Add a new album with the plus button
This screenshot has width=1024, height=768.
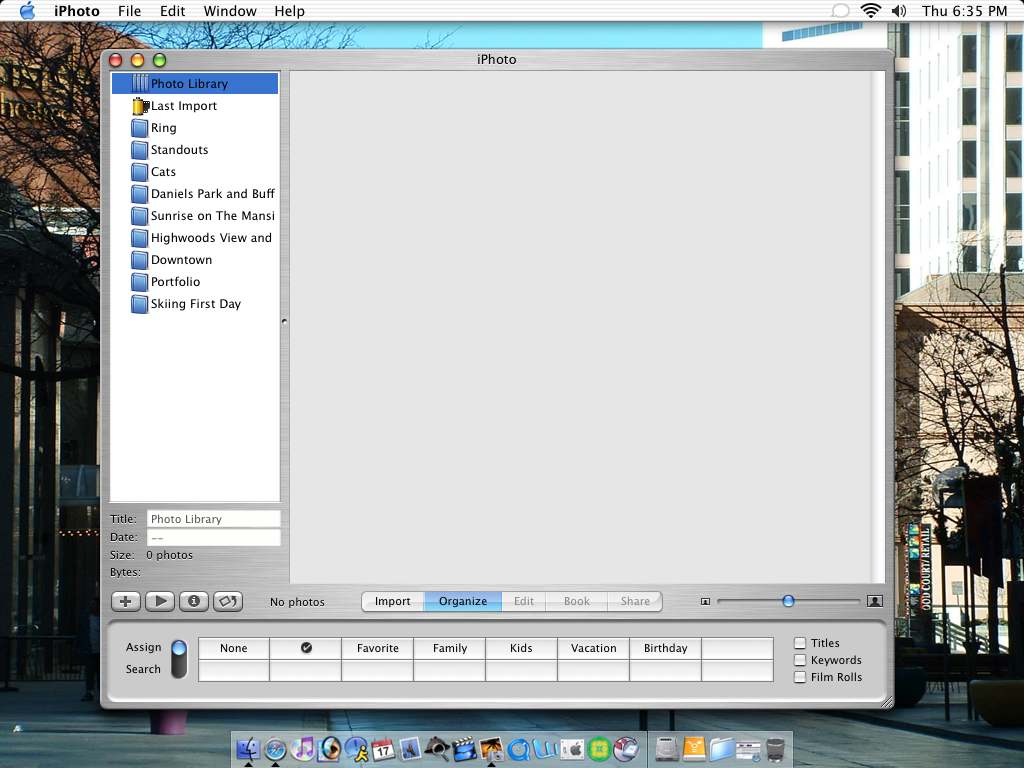click(x=125, y=601)
